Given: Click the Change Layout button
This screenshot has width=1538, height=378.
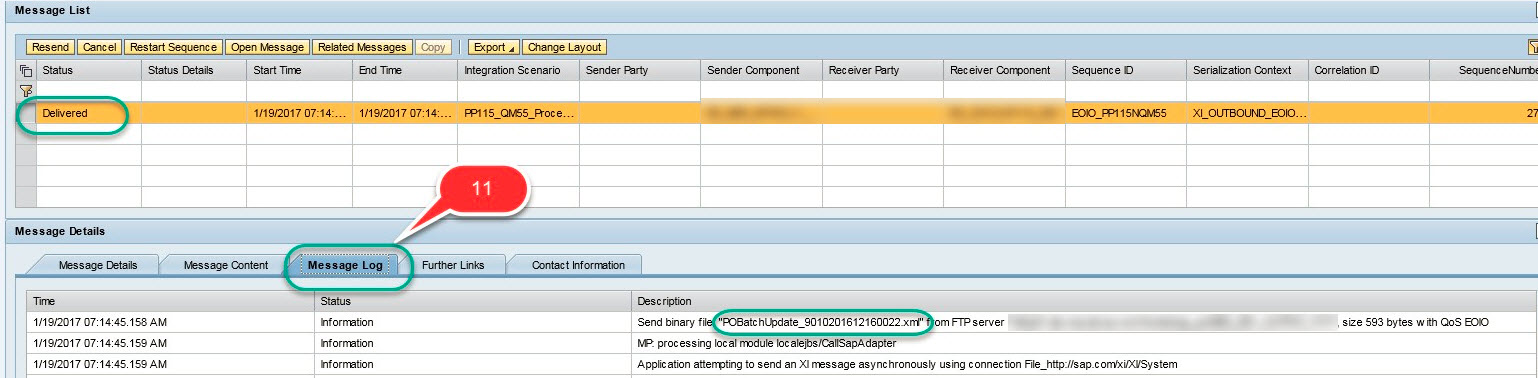Looking at the screenshot, I should pos(565,47).
